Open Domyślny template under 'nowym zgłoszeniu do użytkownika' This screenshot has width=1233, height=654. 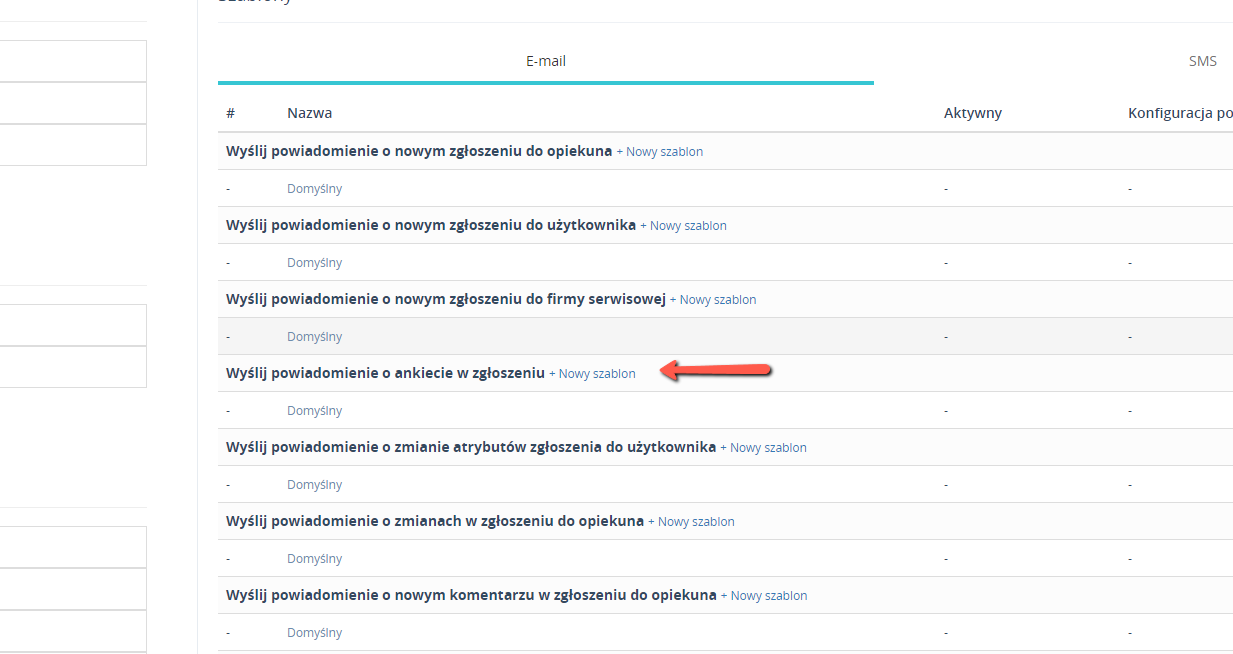click(314, 263)
